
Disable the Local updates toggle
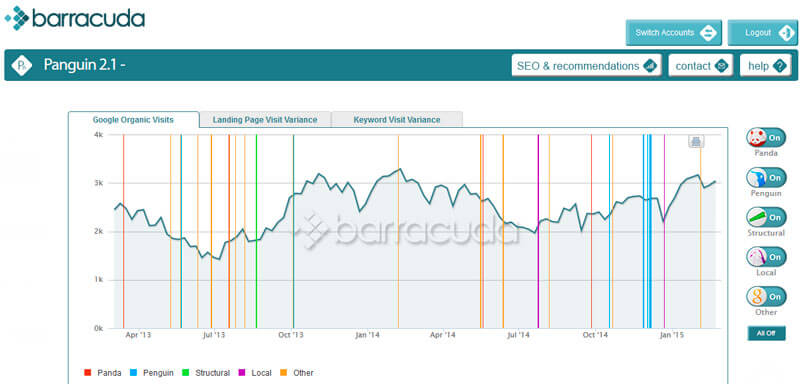(766, 257)
